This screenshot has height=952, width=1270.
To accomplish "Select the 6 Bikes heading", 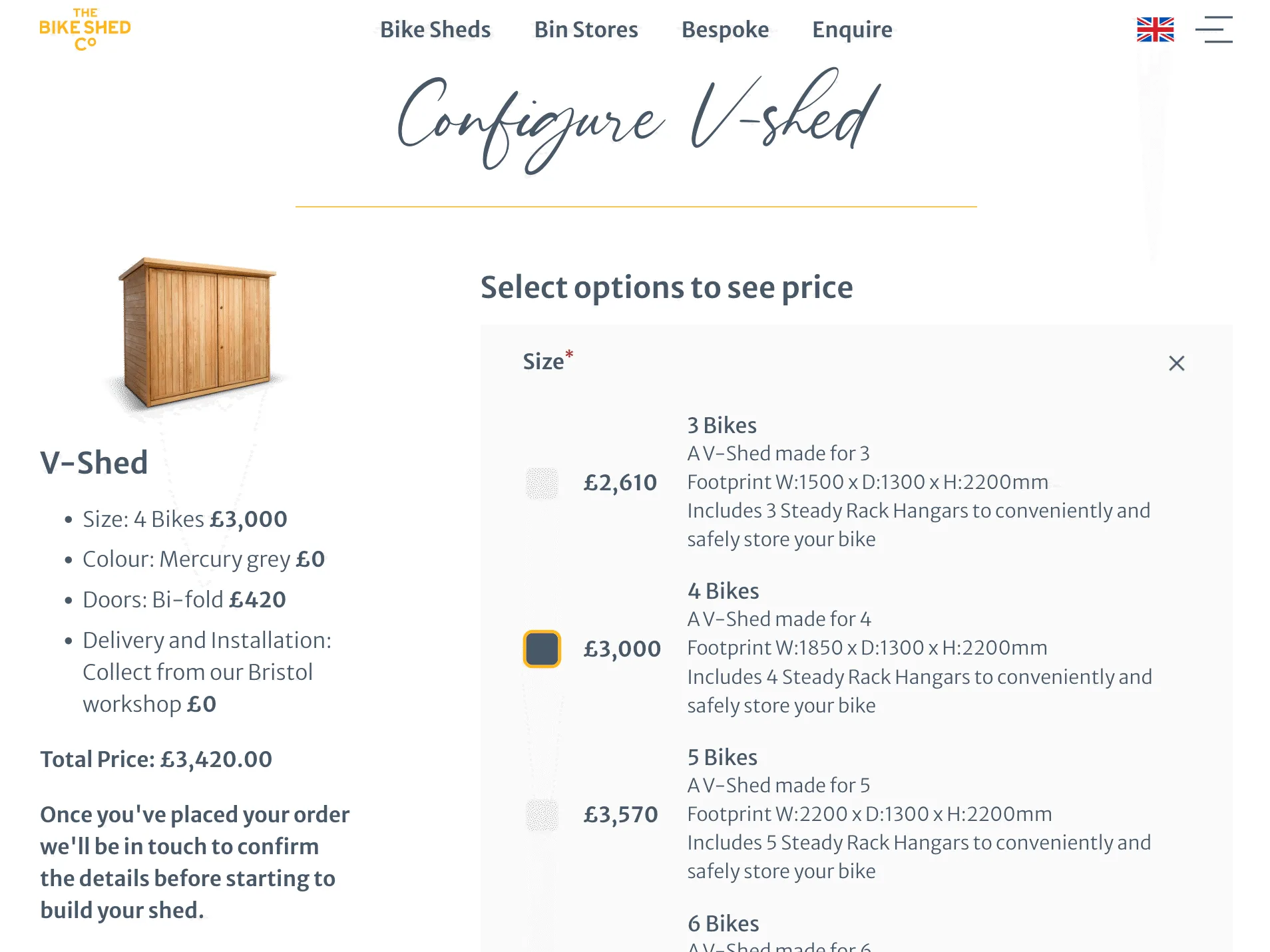I will coord(723,923).
